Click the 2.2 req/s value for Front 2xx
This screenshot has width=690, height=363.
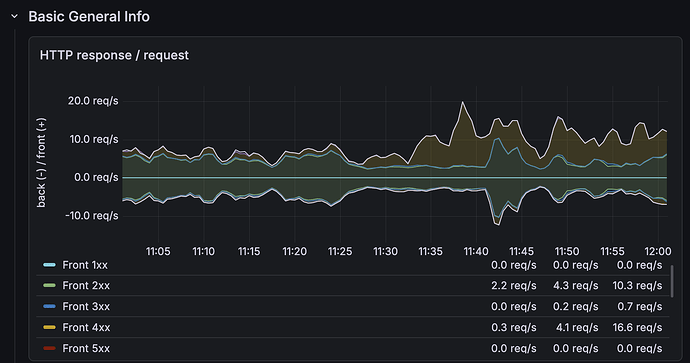coord(514,286)
